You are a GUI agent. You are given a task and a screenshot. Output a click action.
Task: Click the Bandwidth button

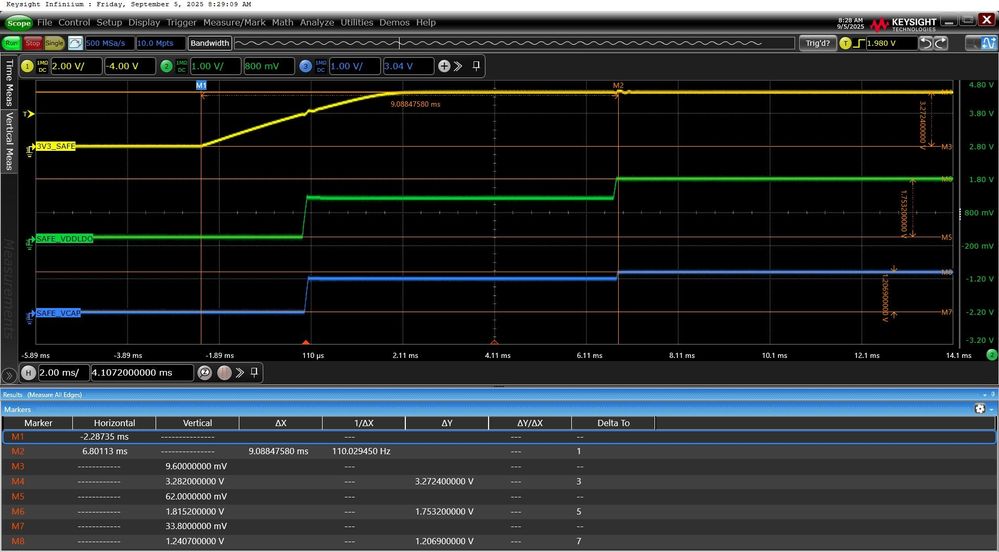(x=210, y=43)
